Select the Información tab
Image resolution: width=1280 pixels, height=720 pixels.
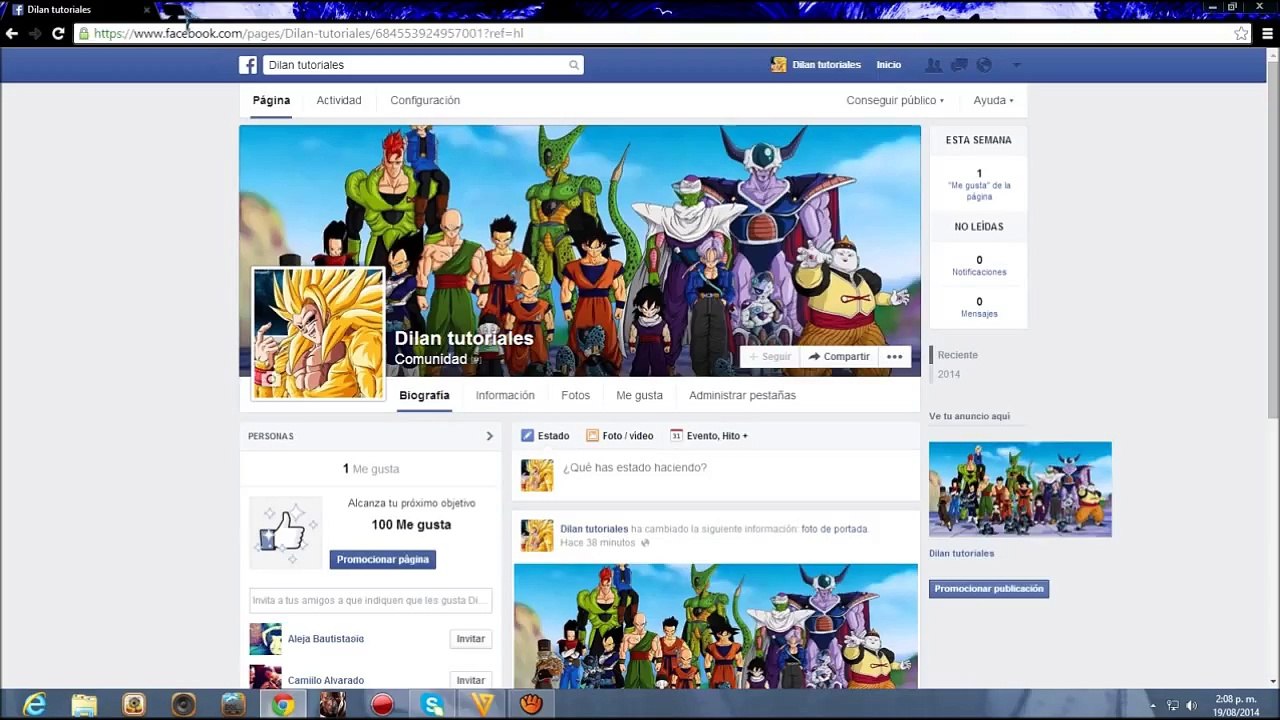point(505,396)
